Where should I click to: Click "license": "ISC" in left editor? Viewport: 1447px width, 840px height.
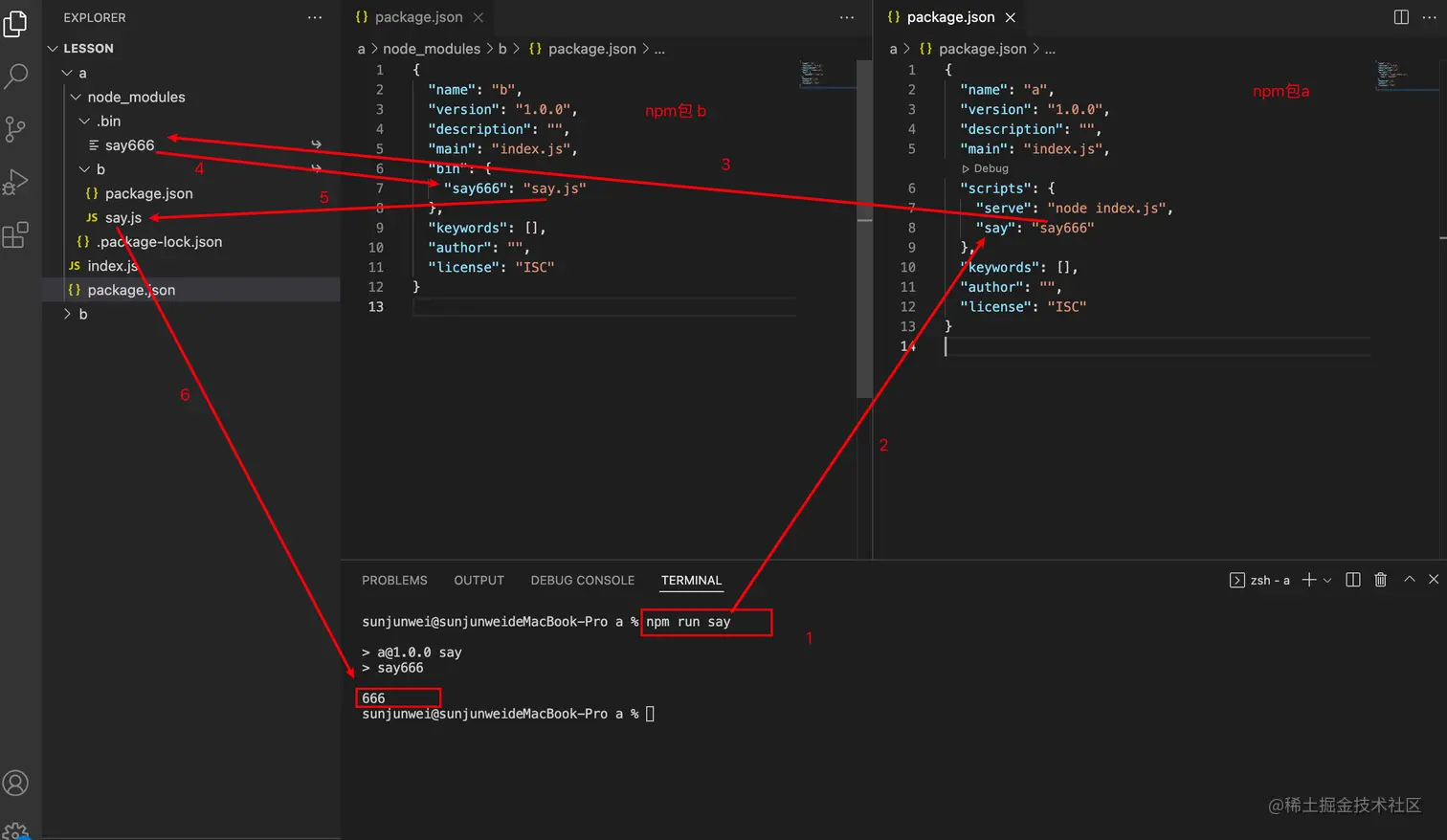pyautogui.click(x=491, y=267)
